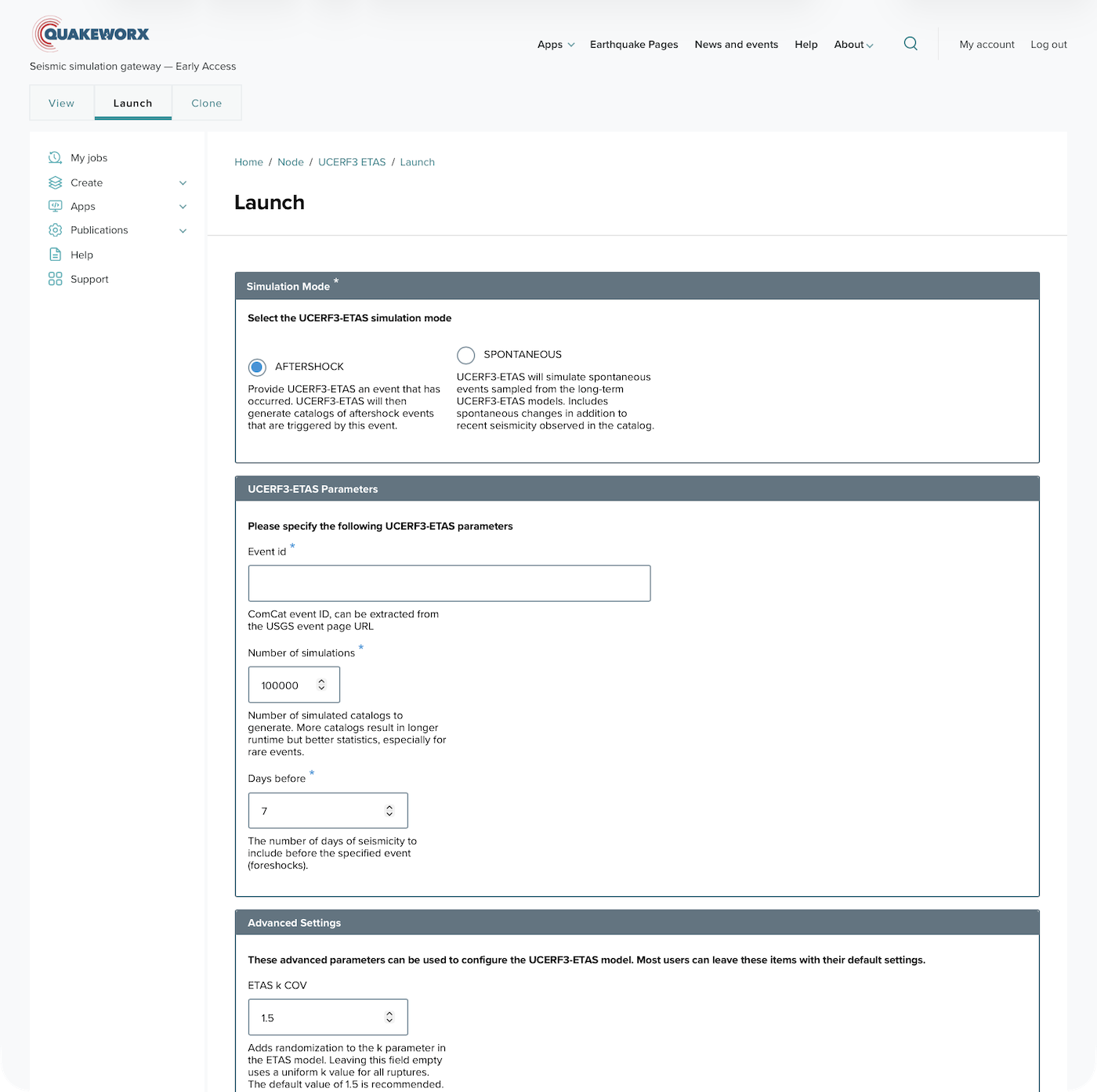Click the Log out link
Image resolution: width=1097 pixels, height=1092 pixels.
point(1048,45)
